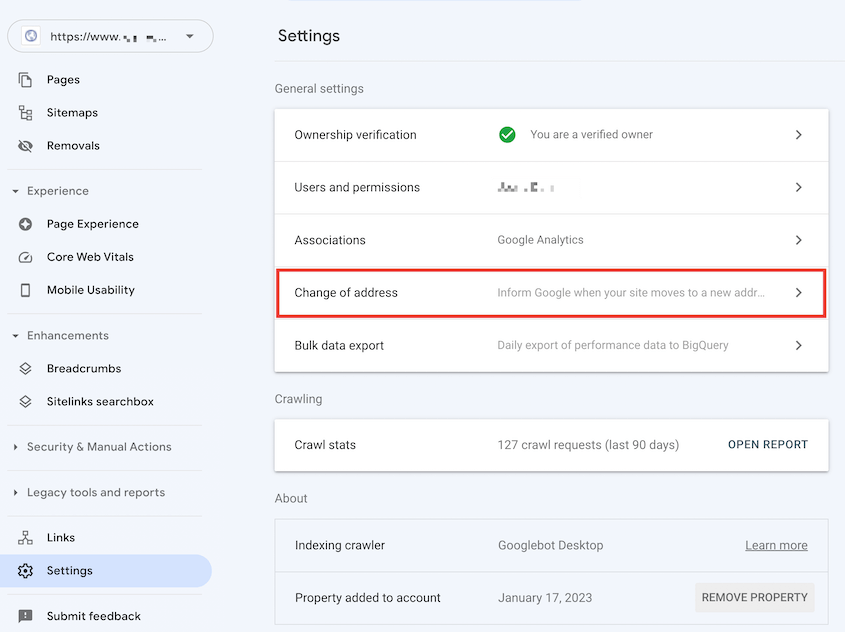The width and height of the screenshot is (845, 632).
Task: Click the Mobile Usability phone icon
Action: point(24,289)
